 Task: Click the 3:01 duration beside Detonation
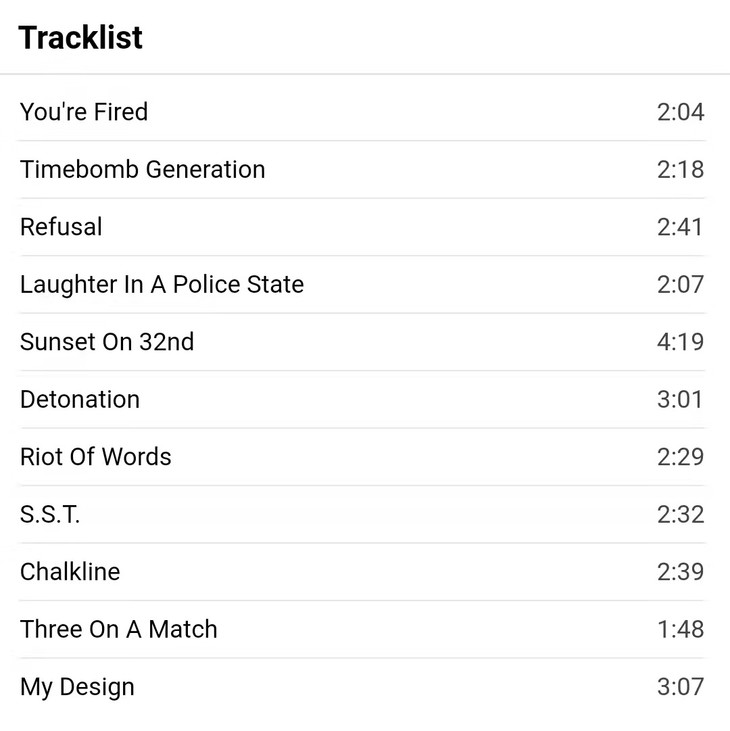[680, 400]
